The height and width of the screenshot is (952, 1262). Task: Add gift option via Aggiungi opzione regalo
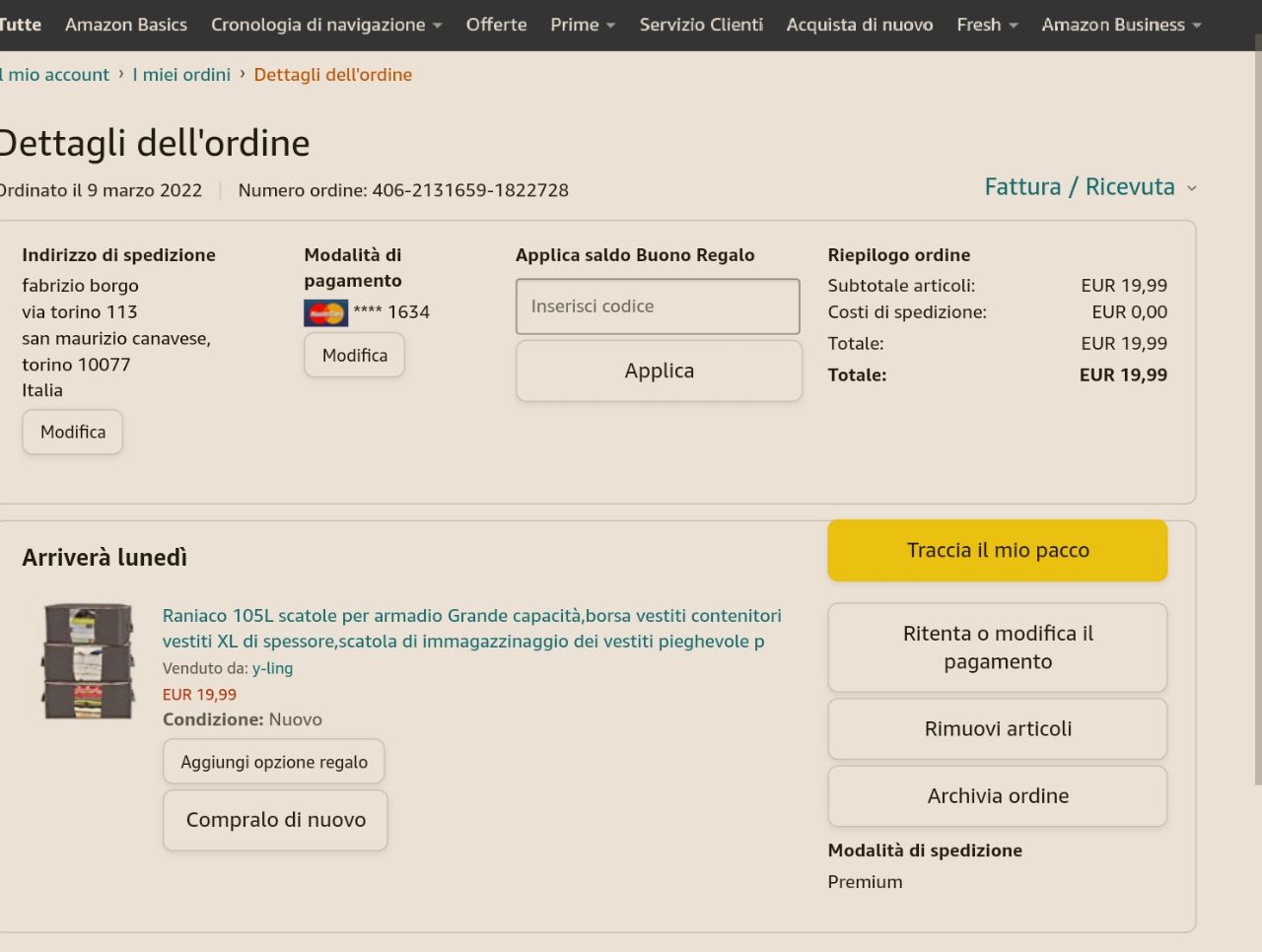coord(273,762)
